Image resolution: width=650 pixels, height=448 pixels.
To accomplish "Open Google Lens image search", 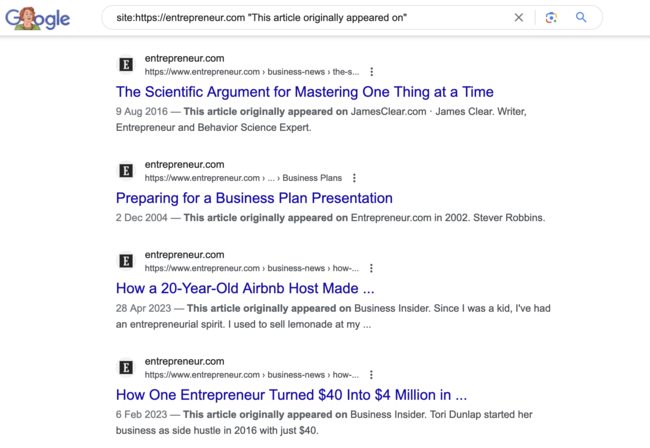I will tap(551, 17).
